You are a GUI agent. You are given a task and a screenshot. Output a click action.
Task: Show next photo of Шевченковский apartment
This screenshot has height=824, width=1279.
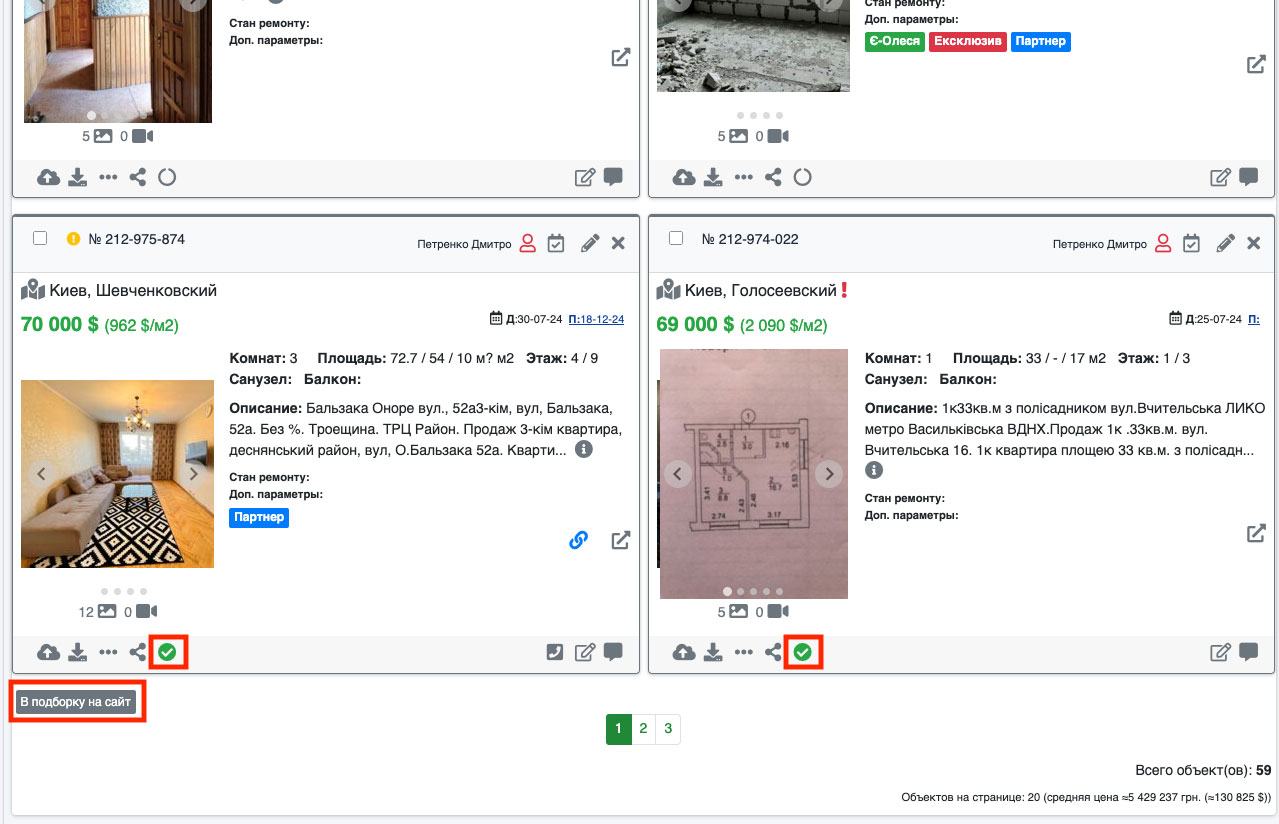pos(192,474)
